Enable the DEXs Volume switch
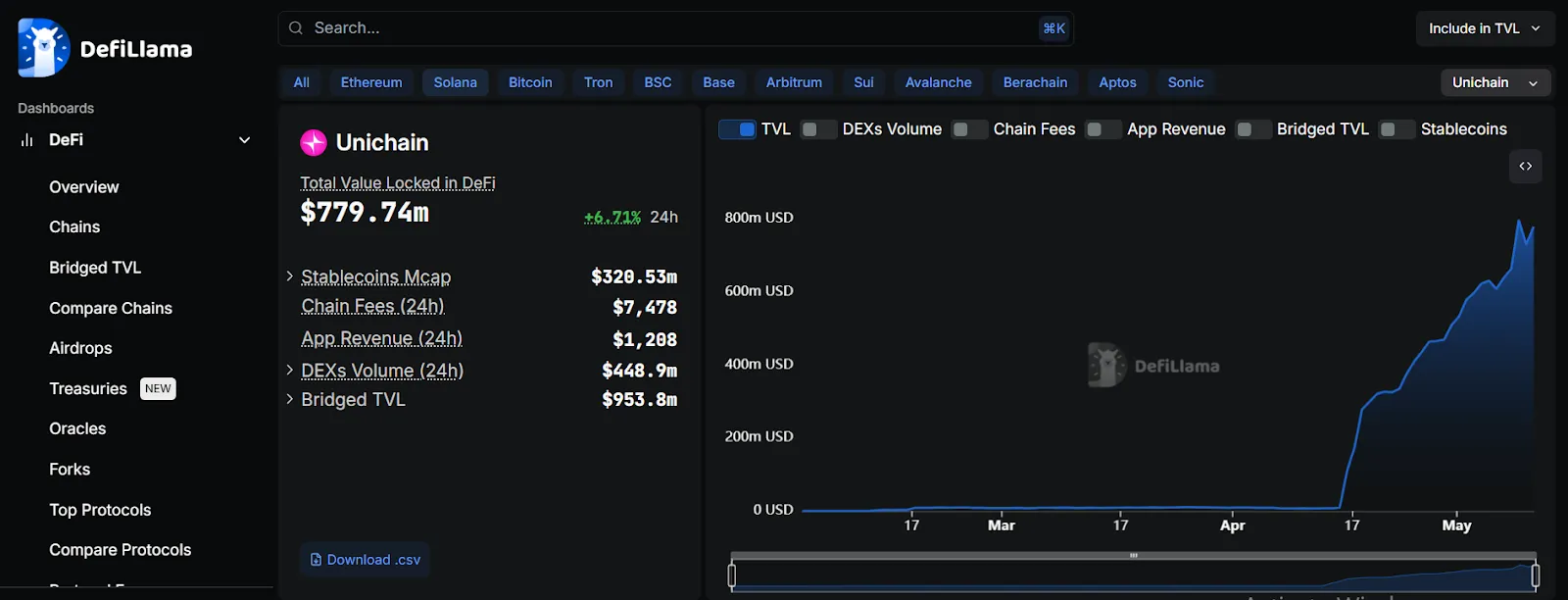1568x600 pixels. coord(818,129)
